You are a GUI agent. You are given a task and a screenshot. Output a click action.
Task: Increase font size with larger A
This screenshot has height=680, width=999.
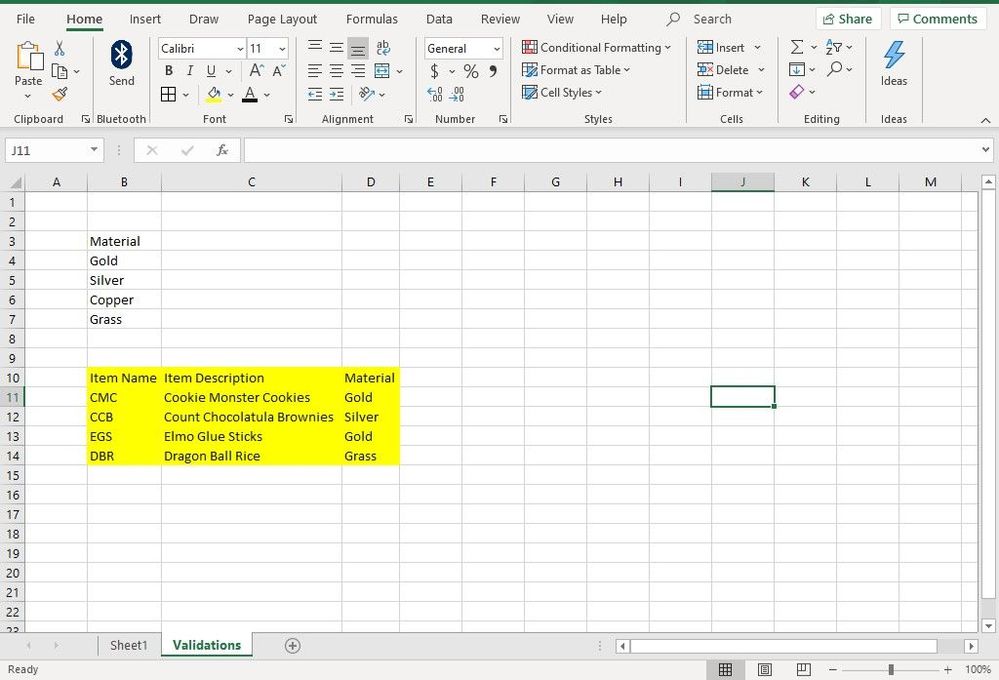(x=256, y=71)
